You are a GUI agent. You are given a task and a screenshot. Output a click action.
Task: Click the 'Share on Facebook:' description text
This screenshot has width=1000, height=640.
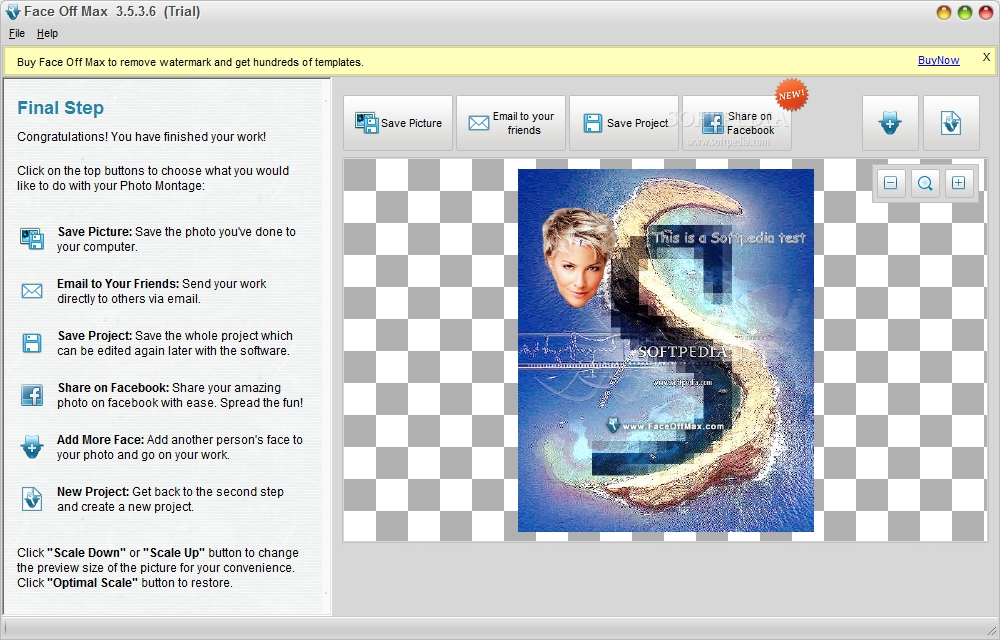point(114,388)
